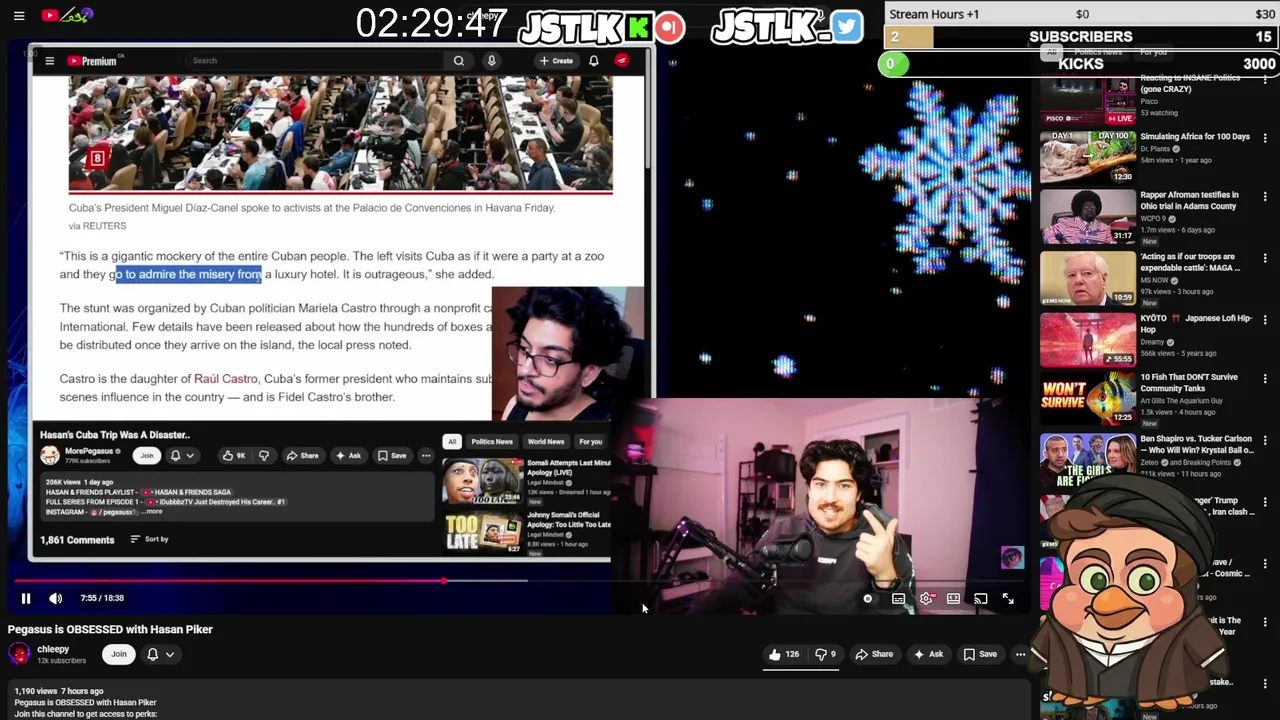Open options menu for Pisco live stream
The width and height of the screenshot is (1280, 720).
click(1265, 80)
